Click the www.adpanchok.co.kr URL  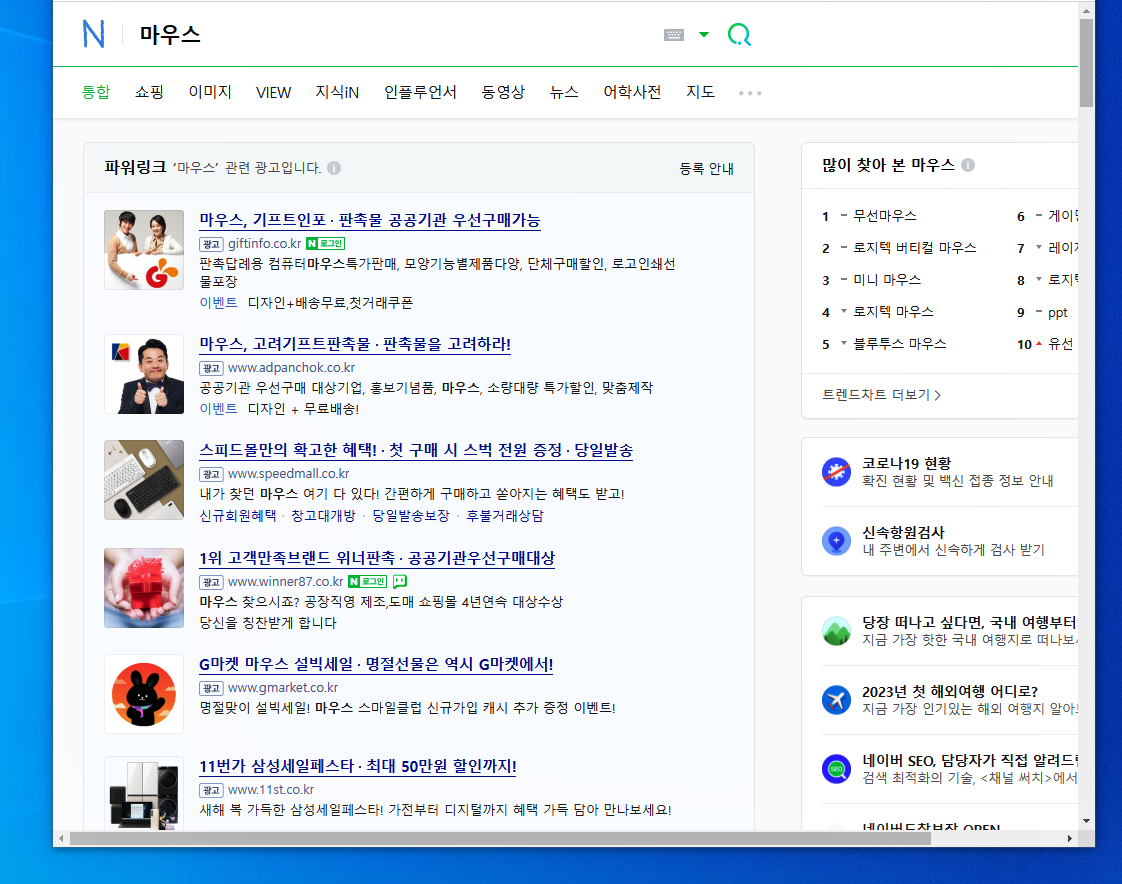pyautogui.click(x=291, y=367)
